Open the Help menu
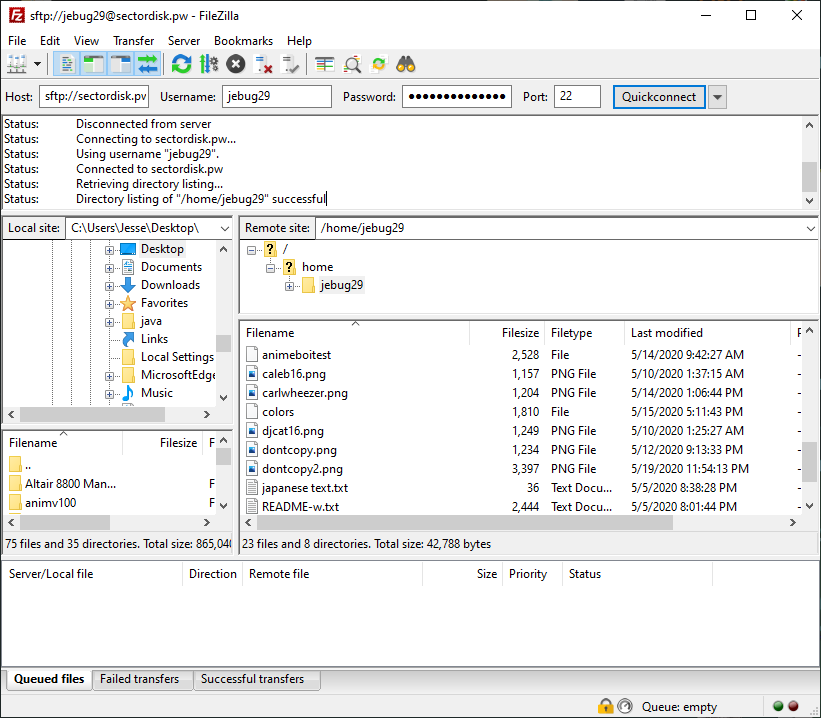 coord(299,41)
